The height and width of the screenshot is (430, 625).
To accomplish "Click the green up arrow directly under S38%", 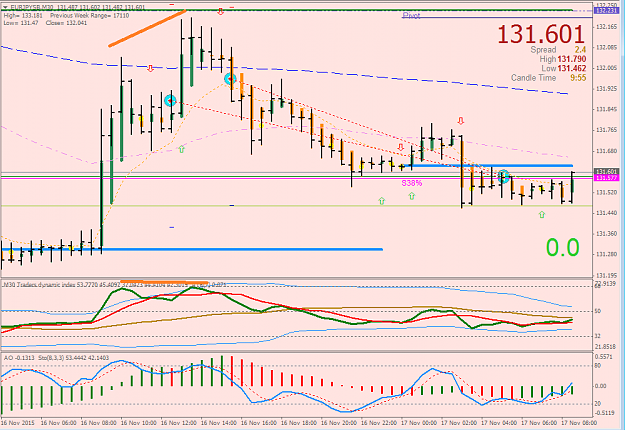I will [x=412, y=196].
